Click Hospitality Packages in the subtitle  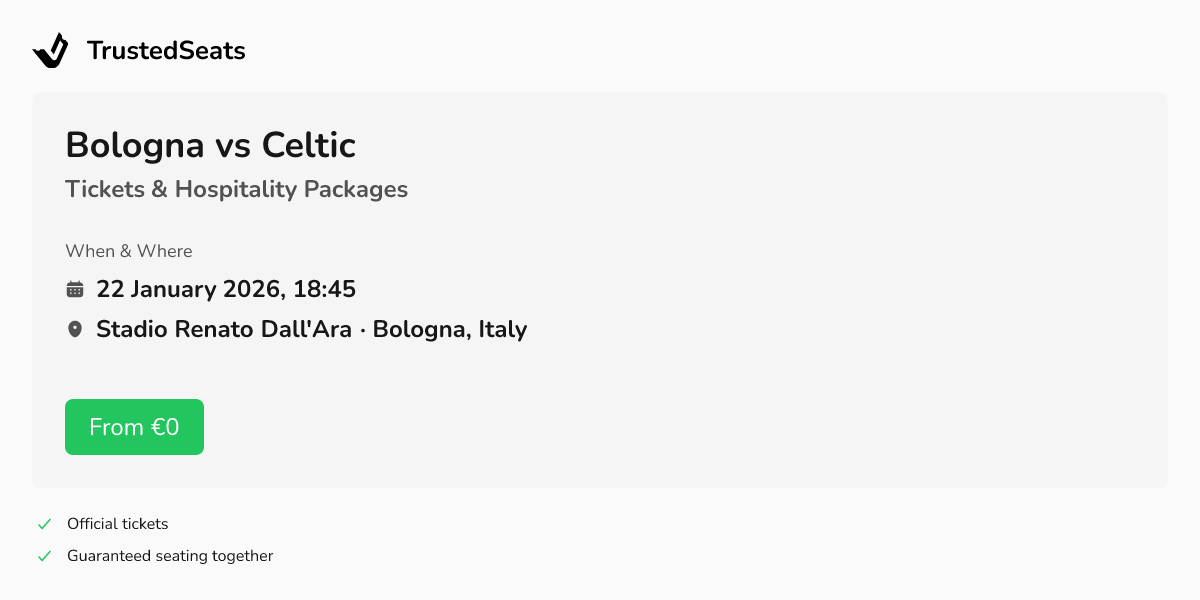coord(291,189)
